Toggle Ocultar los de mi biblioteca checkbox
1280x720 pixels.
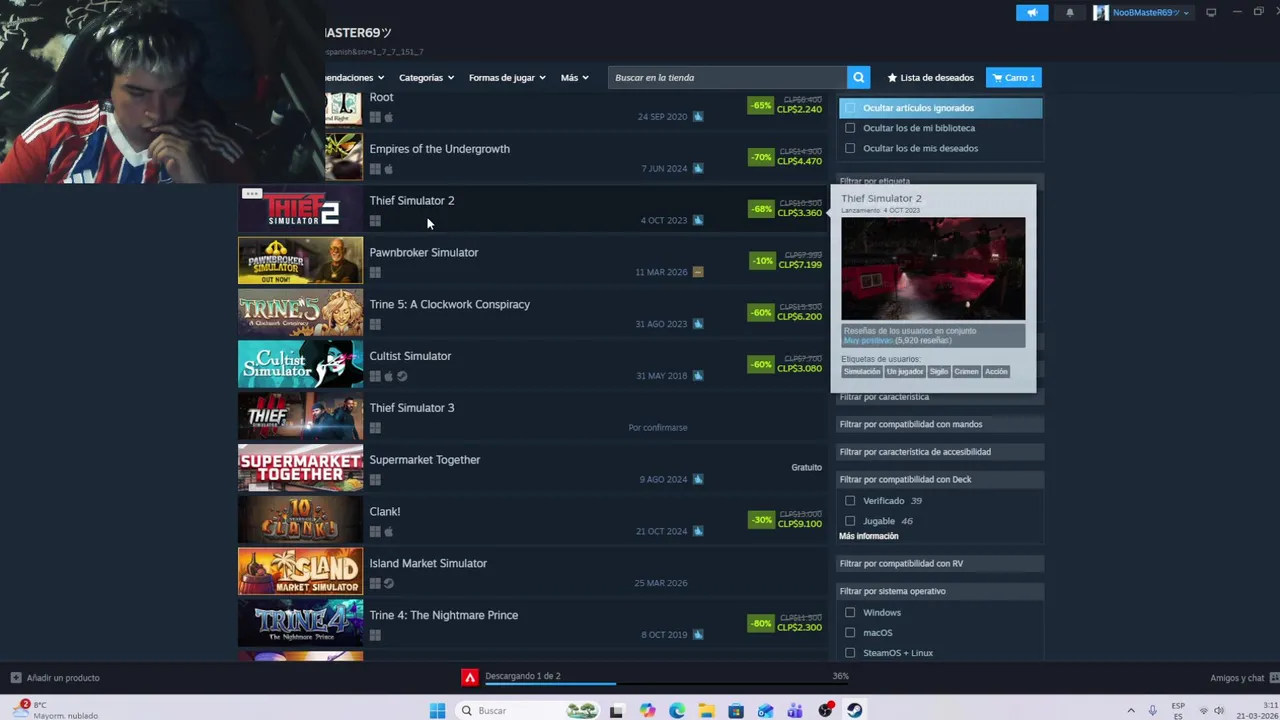[x=850, y=128]
